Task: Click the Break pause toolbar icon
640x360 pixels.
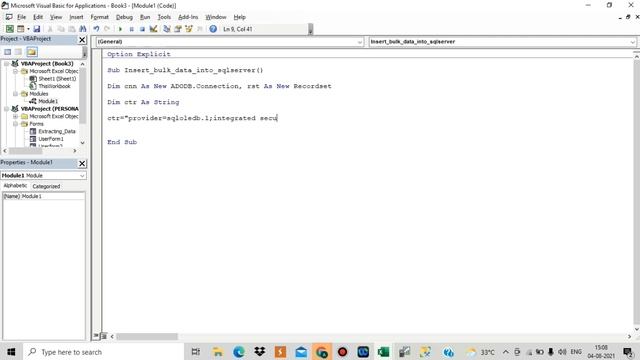Action: click(x=131, y=29)
